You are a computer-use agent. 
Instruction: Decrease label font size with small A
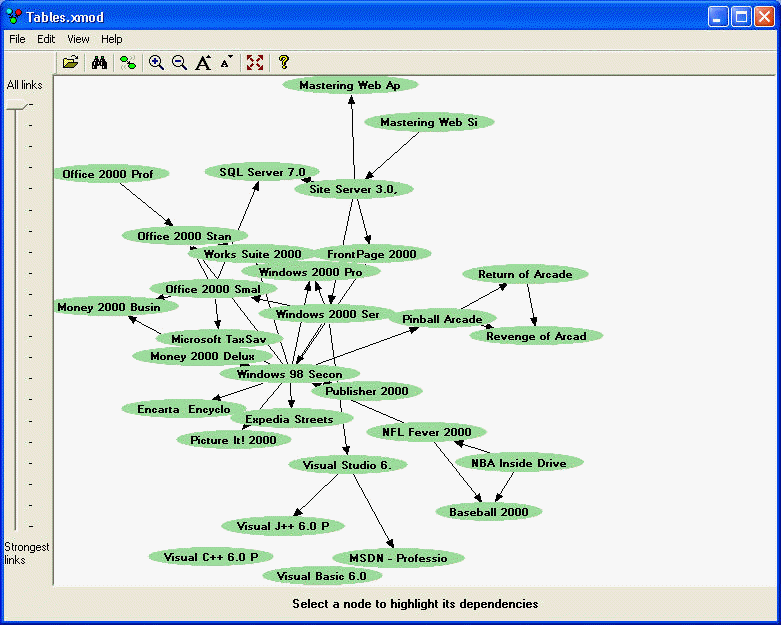point(226,62)
